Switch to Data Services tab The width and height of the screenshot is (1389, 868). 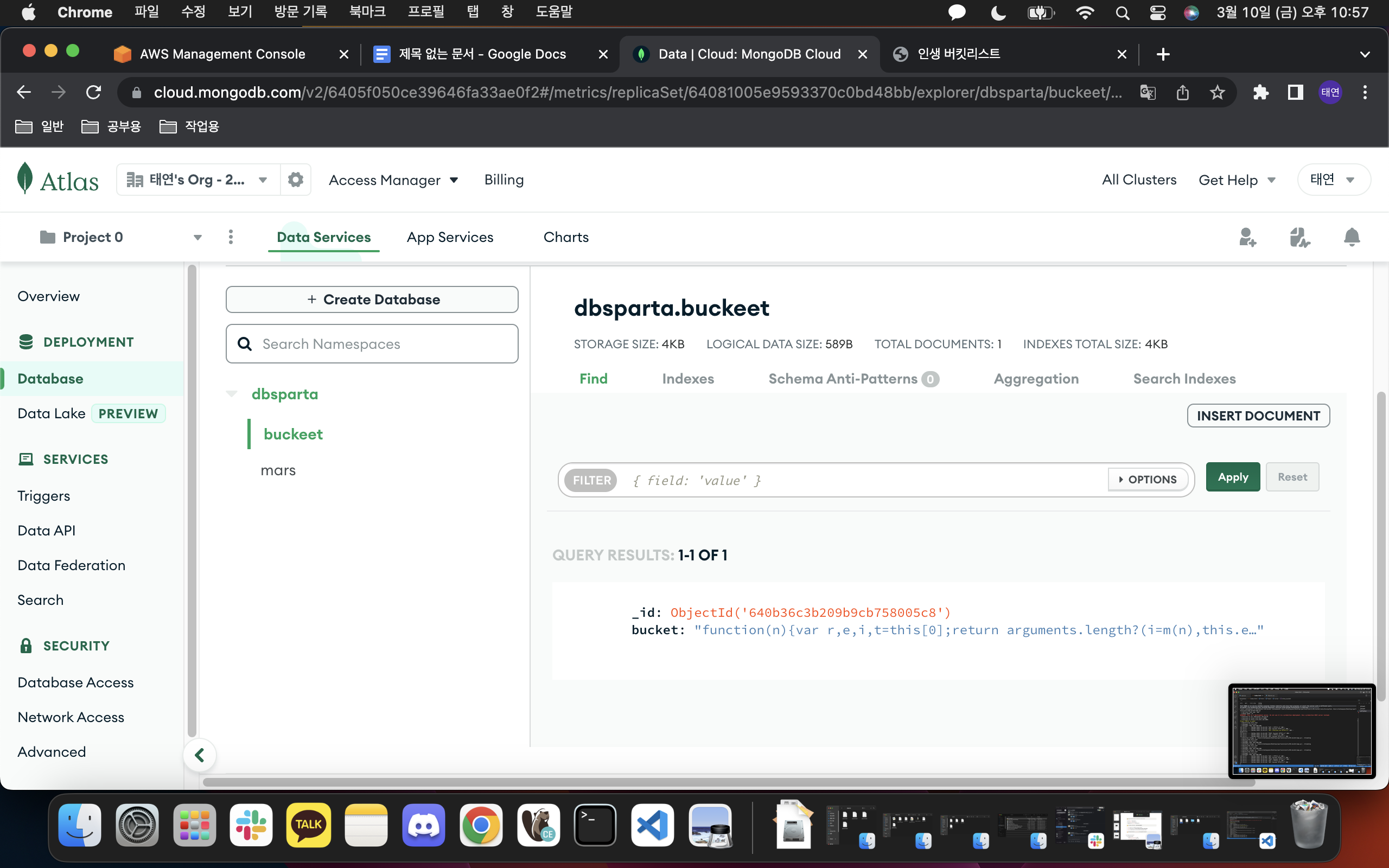(x=324, y=237)
